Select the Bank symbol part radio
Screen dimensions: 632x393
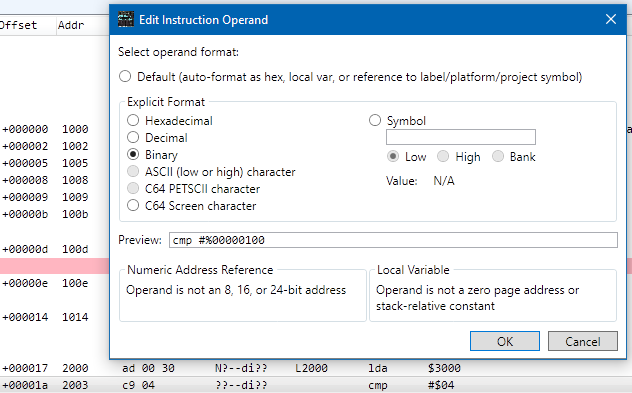[498, 156]
